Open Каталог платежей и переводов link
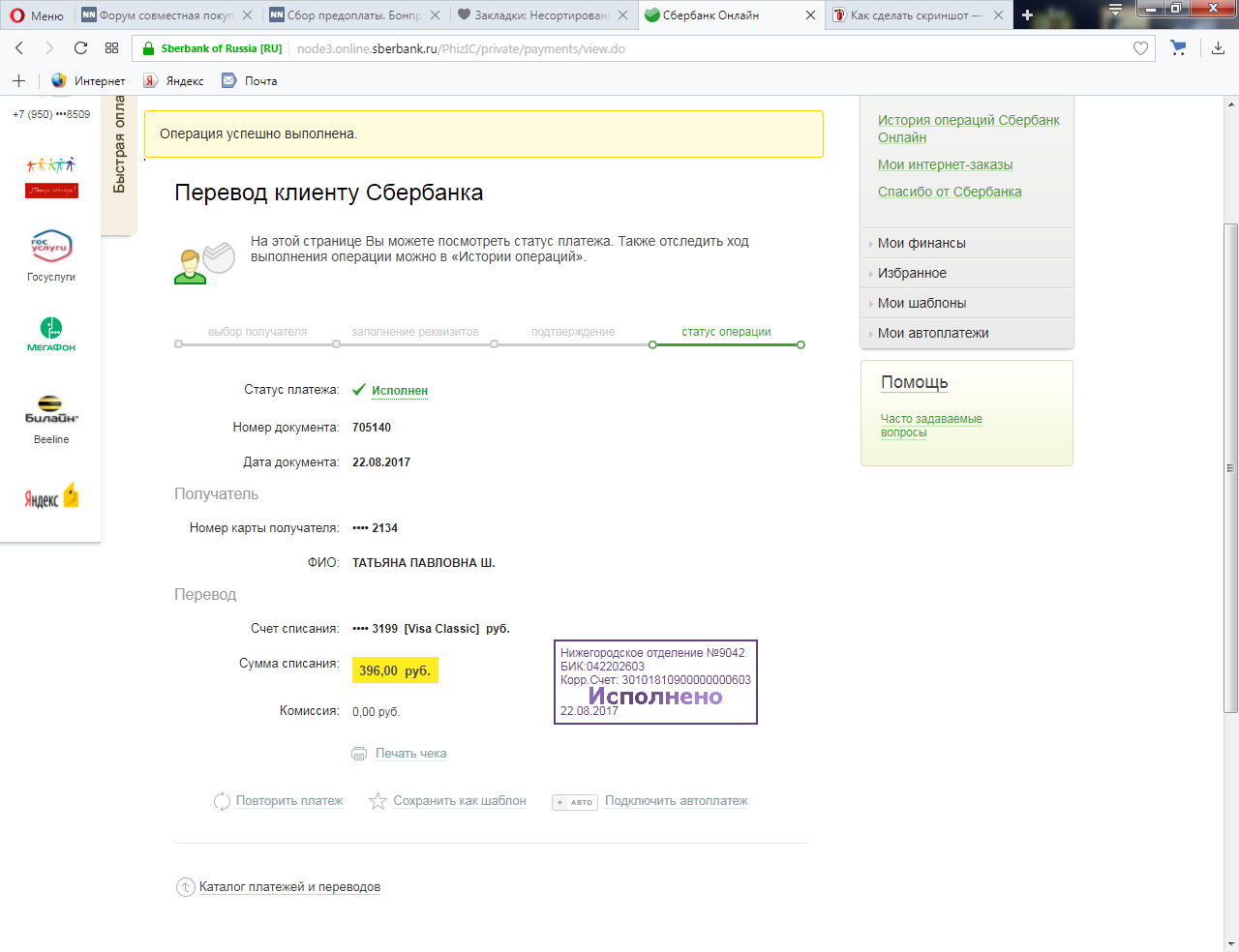The width and height of the screenshot is (1239, 952). tap(289, 887)
